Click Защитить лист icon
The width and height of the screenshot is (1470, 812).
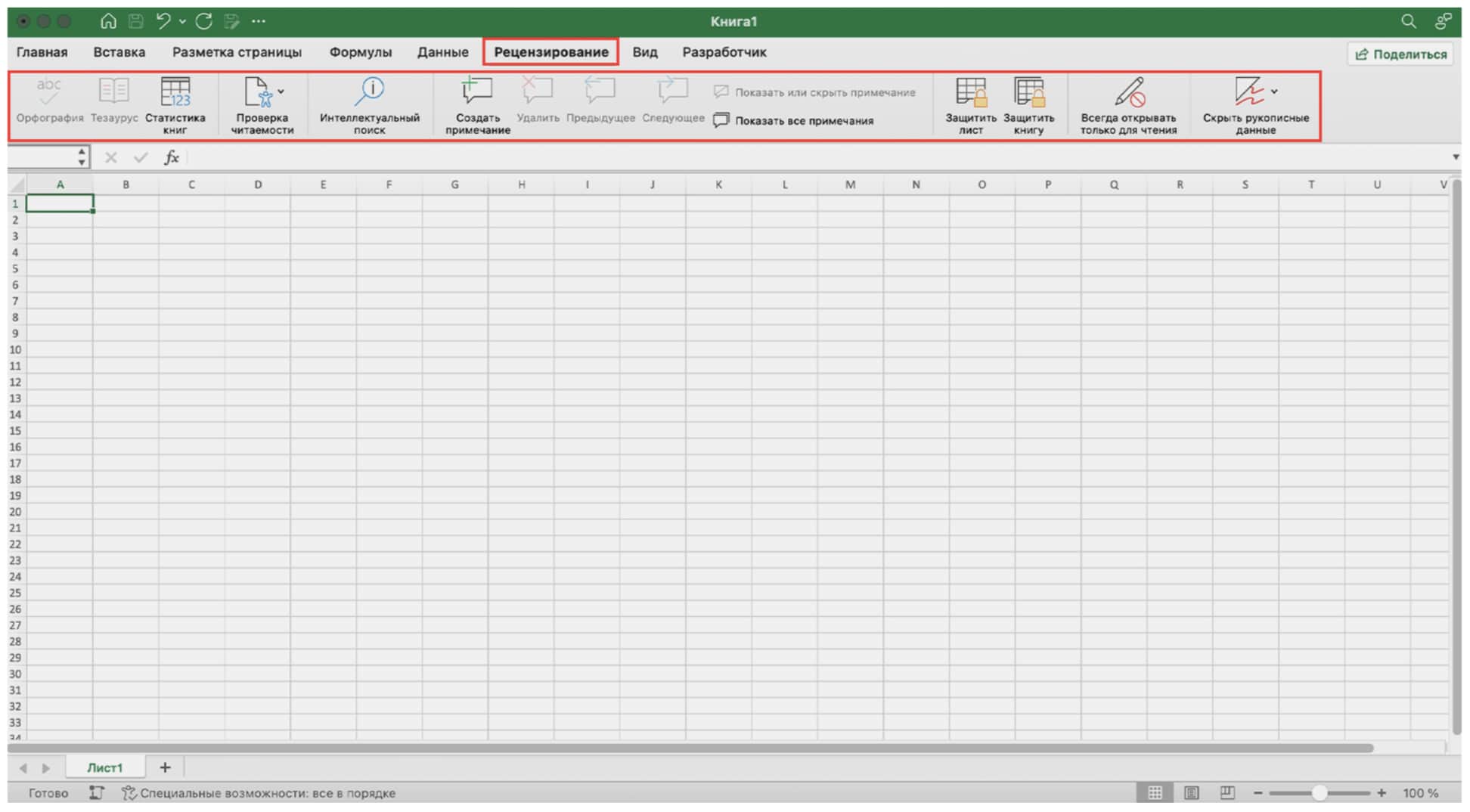[971, 93]
